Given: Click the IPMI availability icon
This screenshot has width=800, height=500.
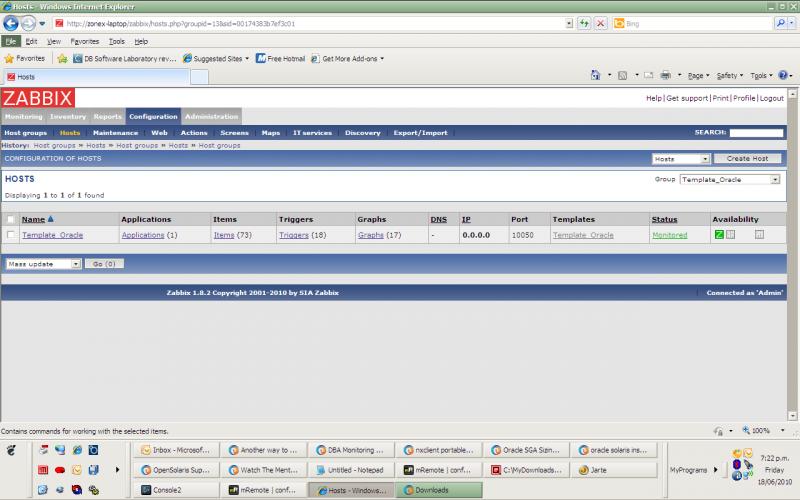Looking at the screenshot, I should [x=759, y=235].
